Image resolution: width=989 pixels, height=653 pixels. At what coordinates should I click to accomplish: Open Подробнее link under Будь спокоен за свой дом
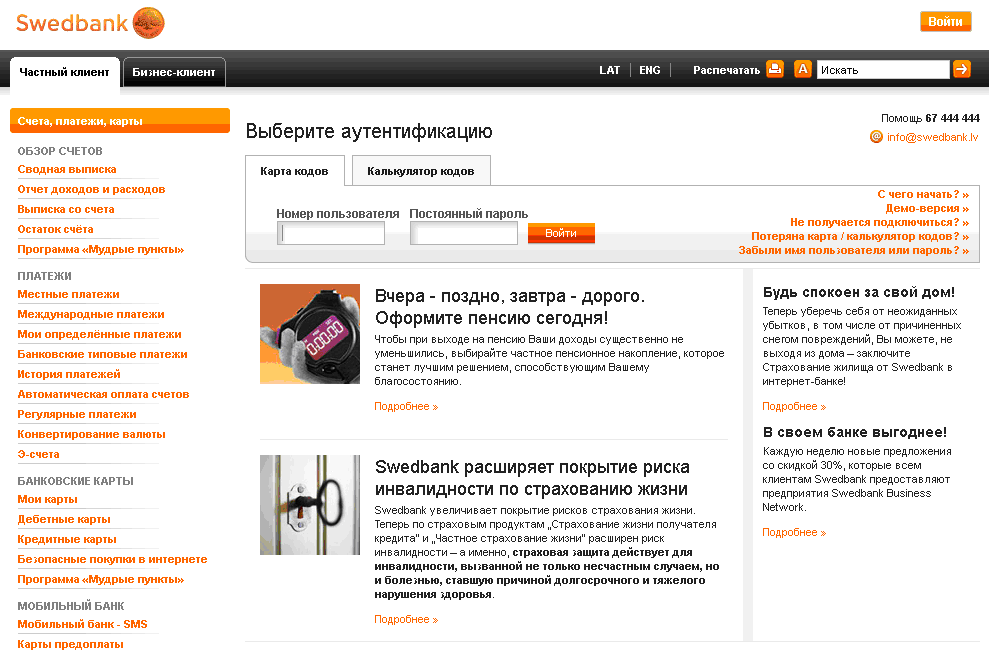(794, 406)
